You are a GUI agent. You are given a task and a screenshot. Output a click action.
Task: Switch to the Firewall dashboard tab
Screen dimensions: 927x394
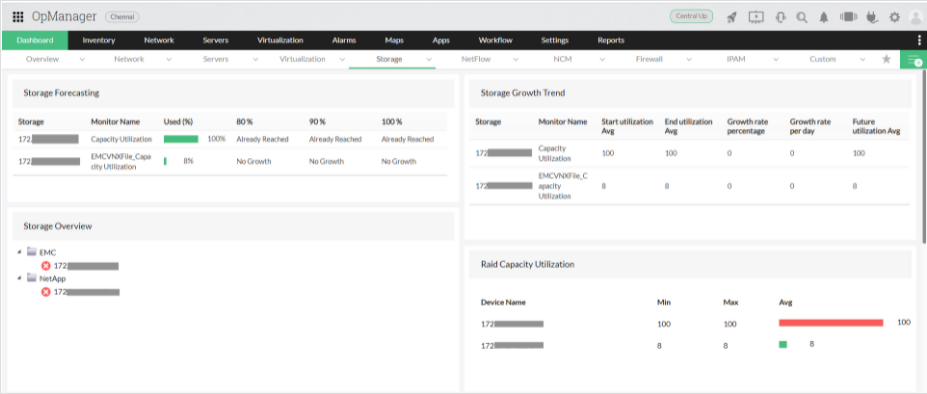(x=649, y=59)
